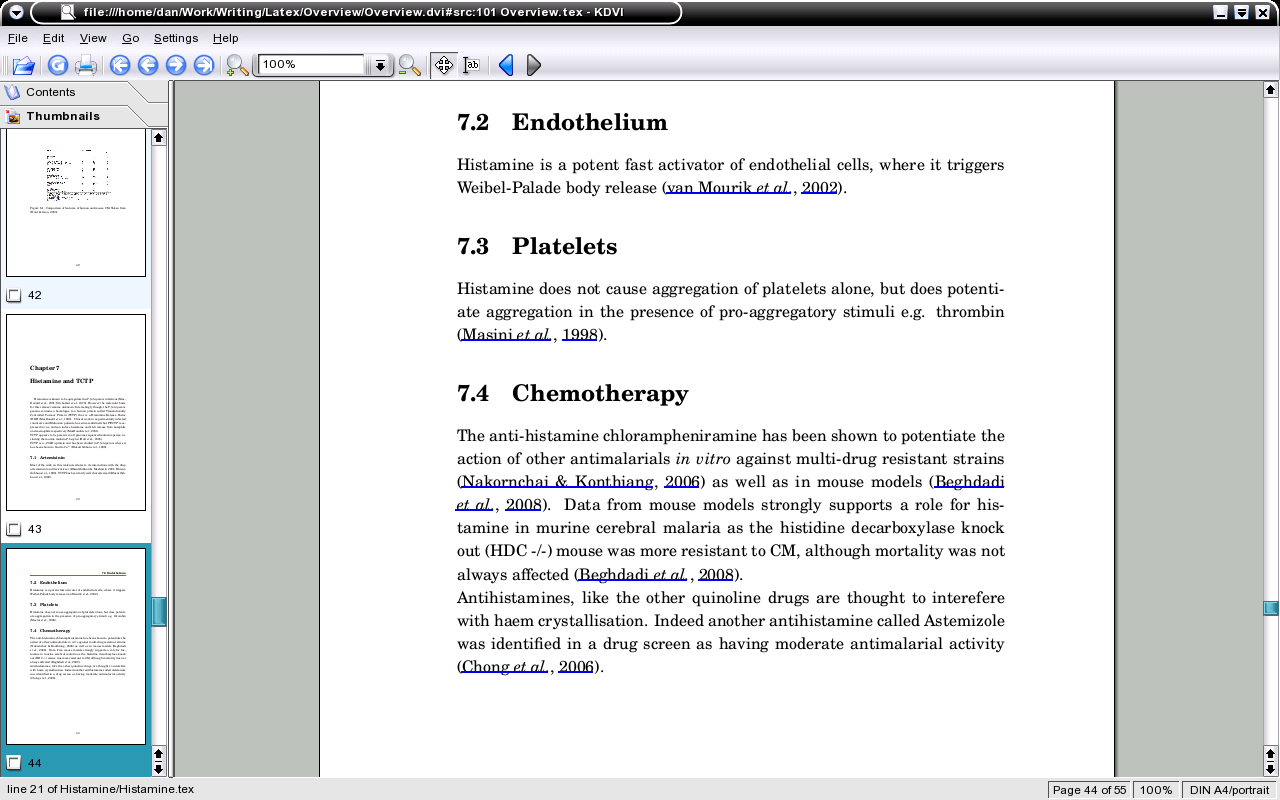Open the Go menu
Screen dimensions: 1280x800
(131, 38)
